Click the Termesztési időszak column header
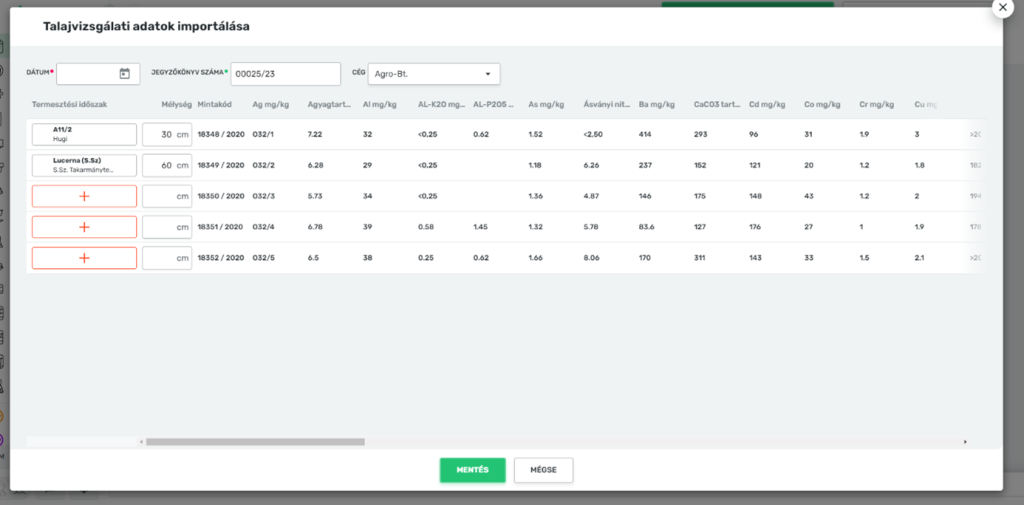This screenshot has width=1024, height=505. point(69,104)
